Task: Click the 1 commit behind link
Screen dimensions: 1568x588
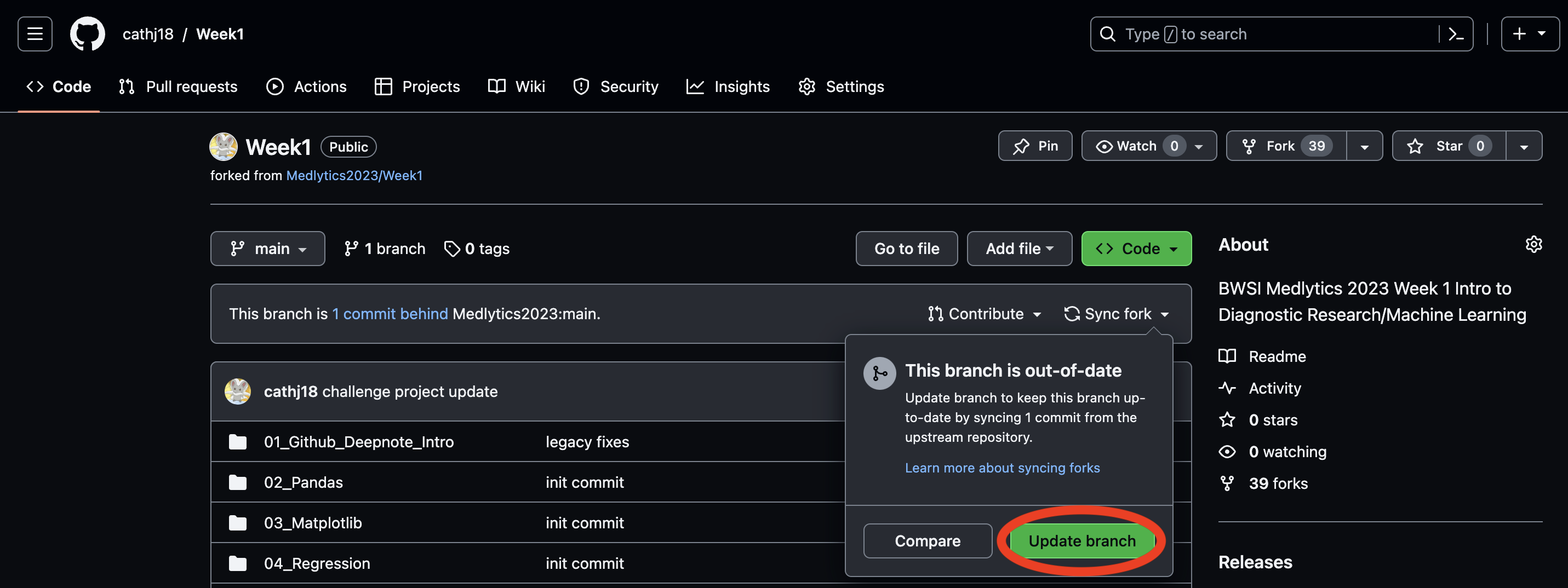Action: (390, 314)
